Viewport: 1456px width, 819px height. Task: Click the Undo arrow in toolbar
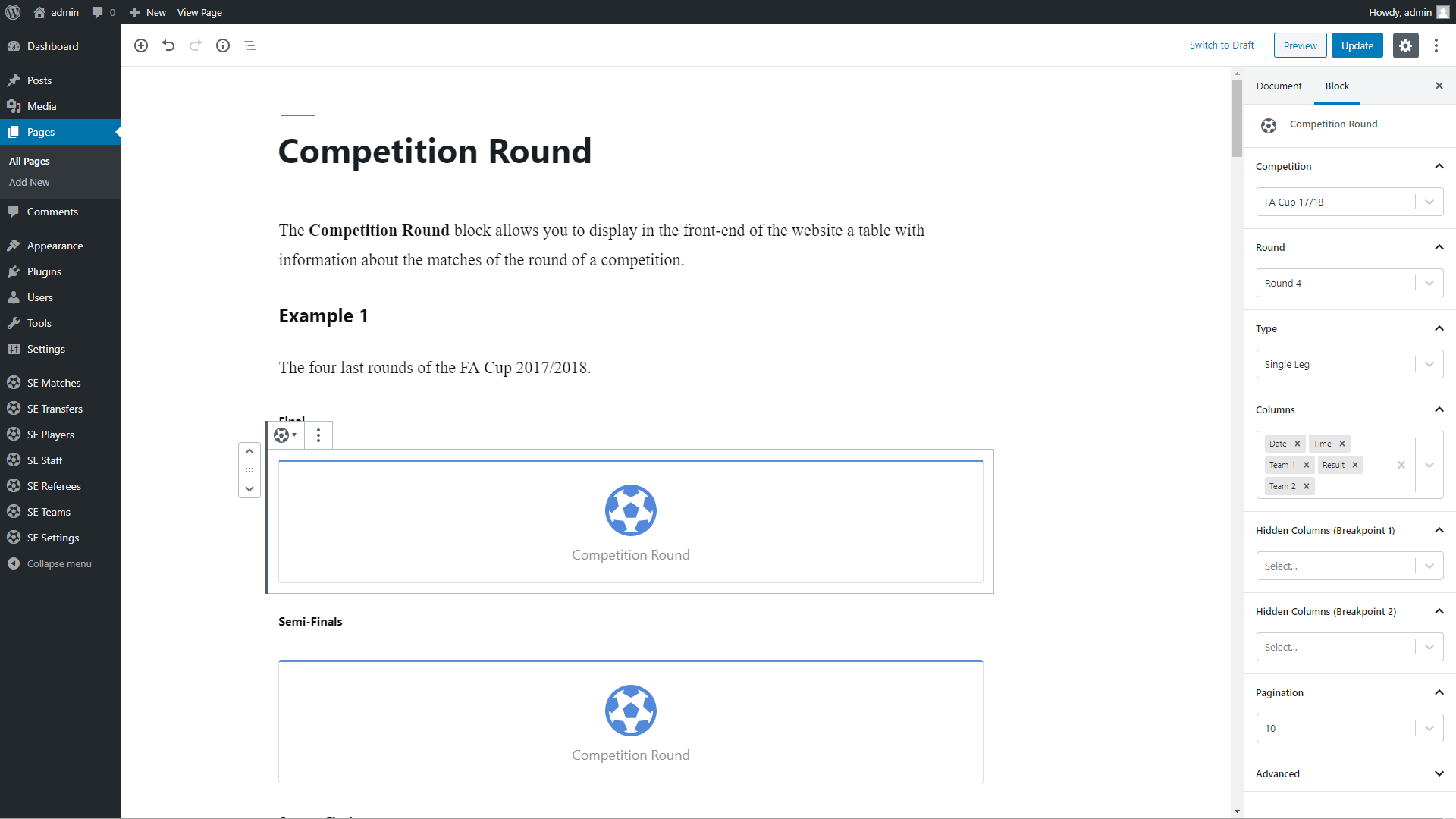(168, 45)
